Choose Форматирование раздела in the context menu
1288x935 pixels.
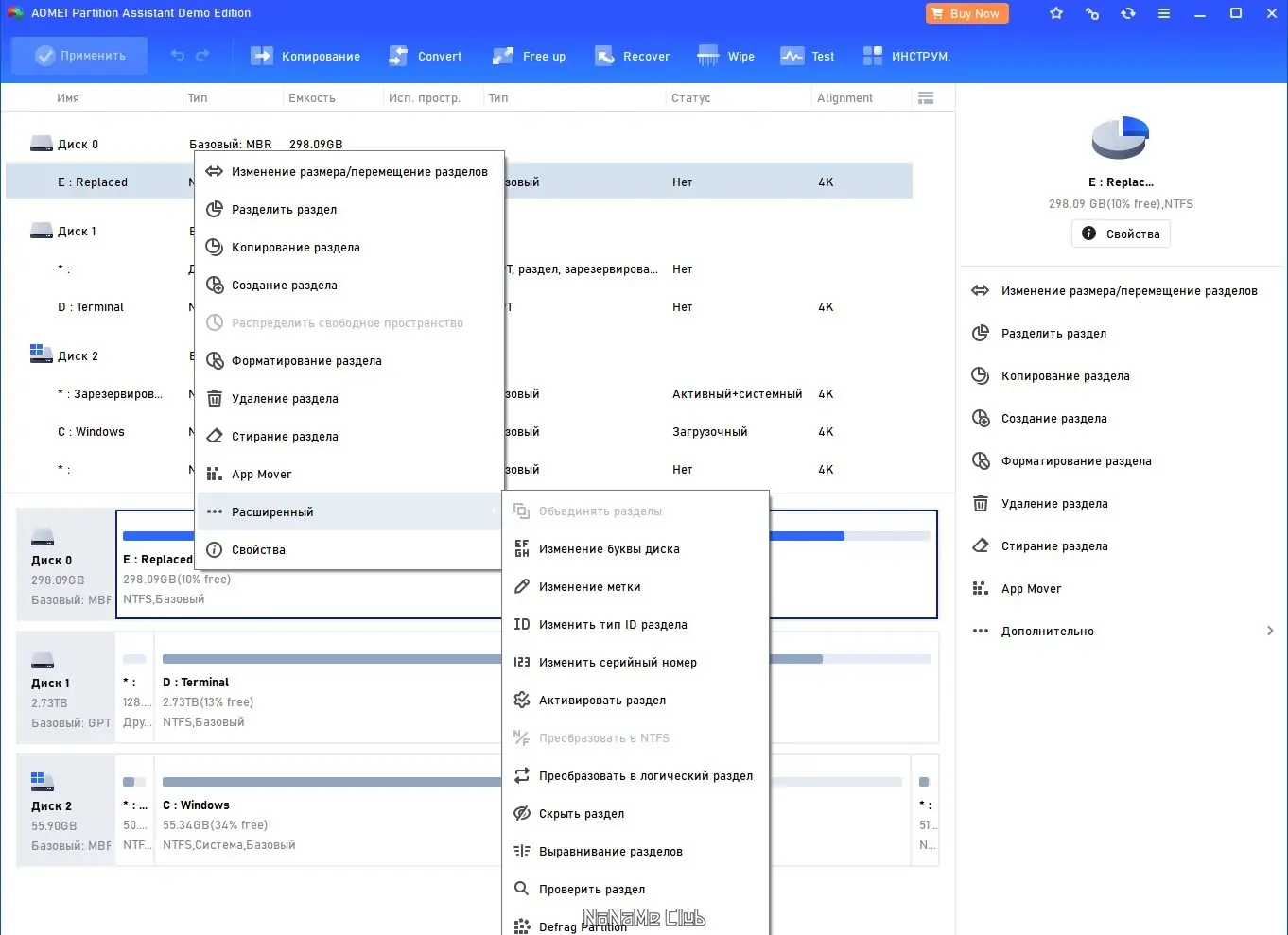pos(348,360)
